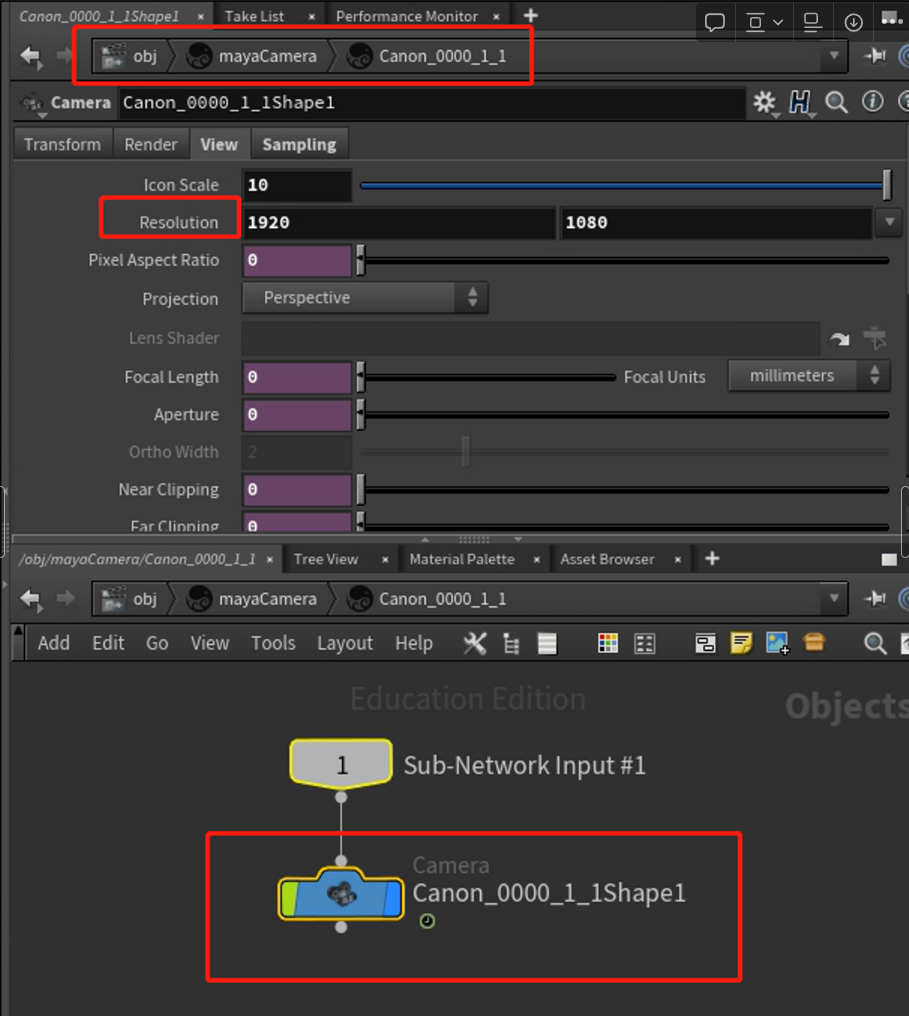This screenshot has height=1016, width=909.
Task: Open the Material Palette tab
Action: (x=462, y=559)
